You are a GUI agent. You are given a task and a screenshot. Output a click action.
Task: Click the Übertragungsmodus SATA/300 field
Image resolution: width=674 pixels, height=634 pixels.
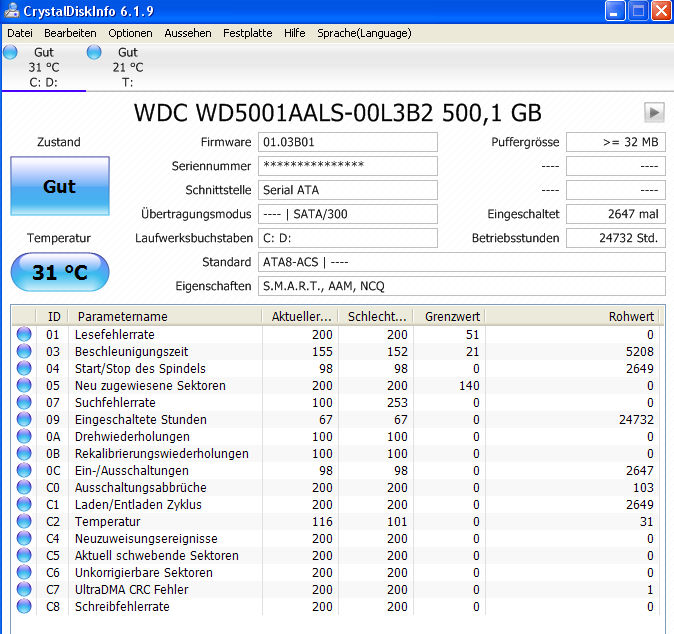point(348,214)
